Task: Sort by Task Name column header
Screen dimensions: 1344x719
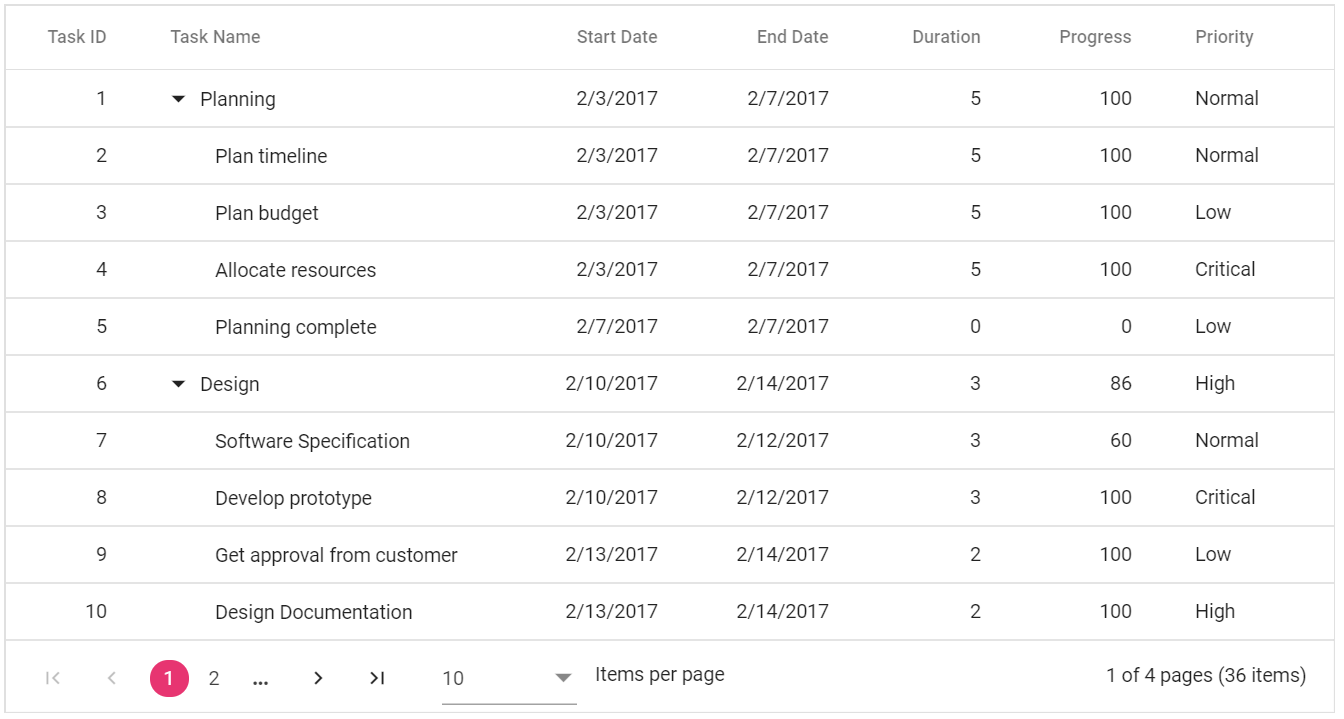Action: [x=215, y=37]
